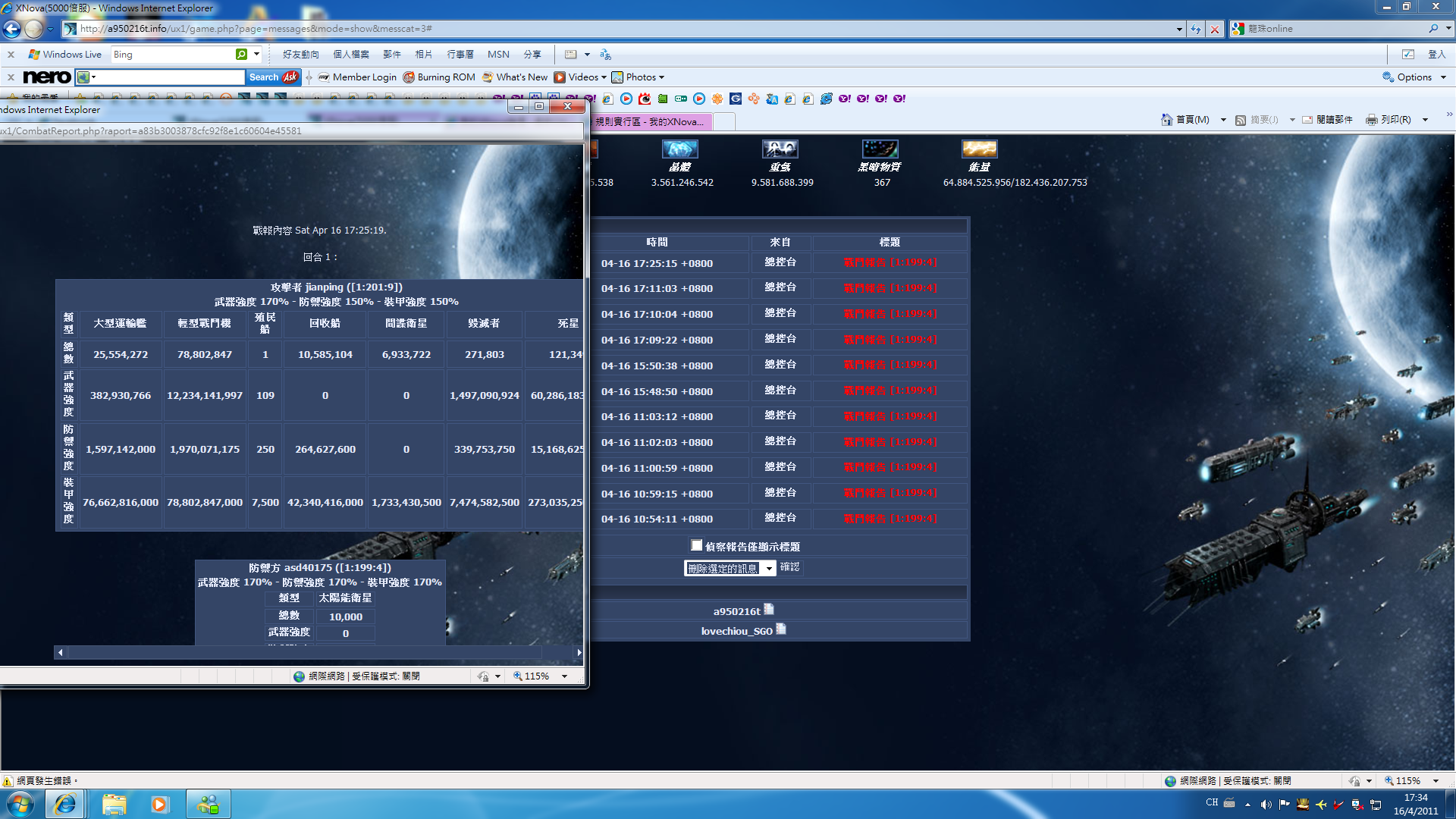Viewport: 1456px width, 819px height.
Task: Click the IE Back navigation button
Action: tap(11, 29)
